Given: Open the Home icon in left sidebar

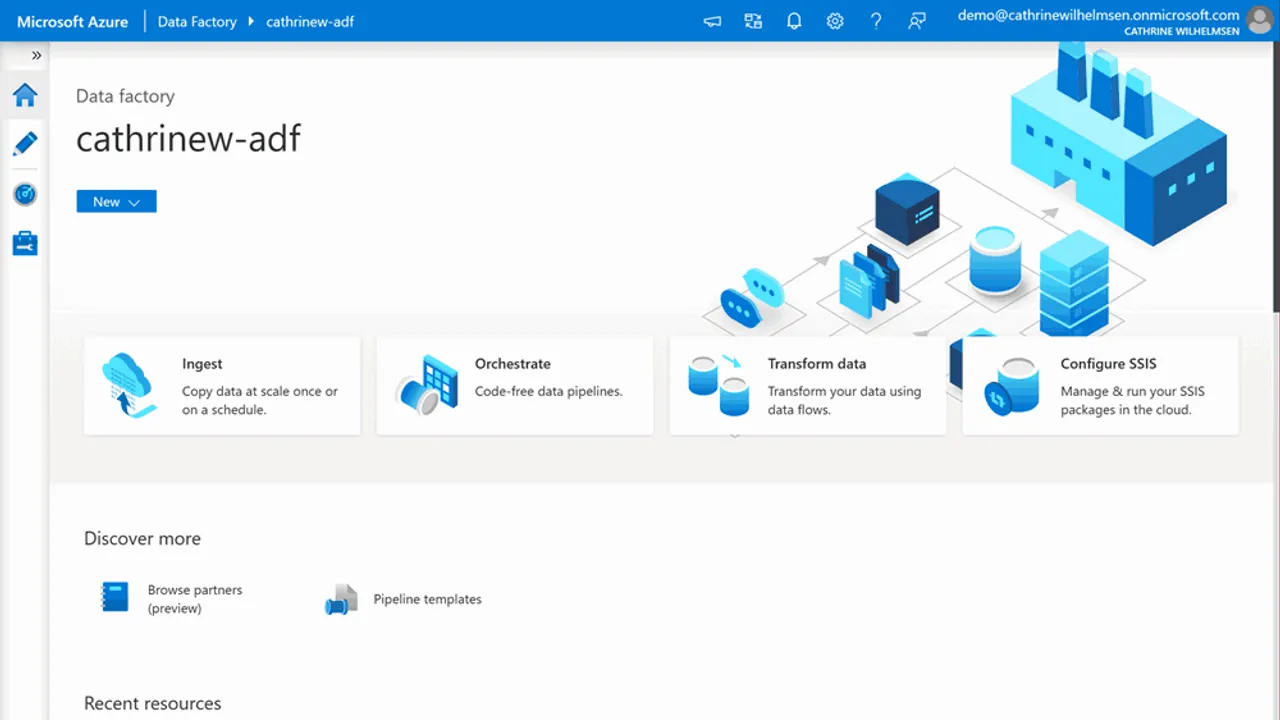Looking at the screenshot, I should tap(25, 95).
